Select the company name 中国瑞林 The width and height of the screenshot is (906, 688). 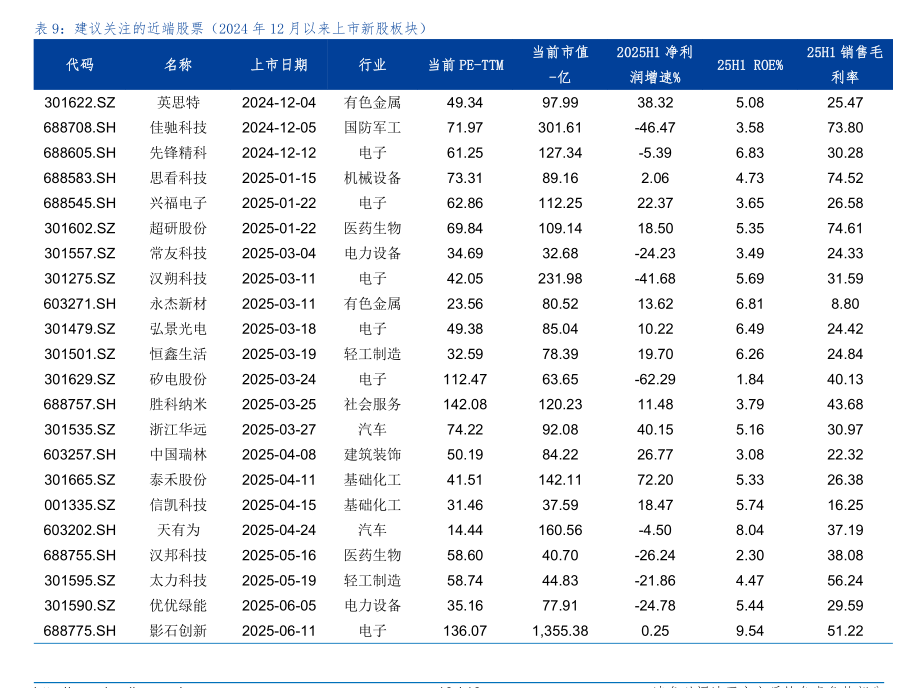178,454
